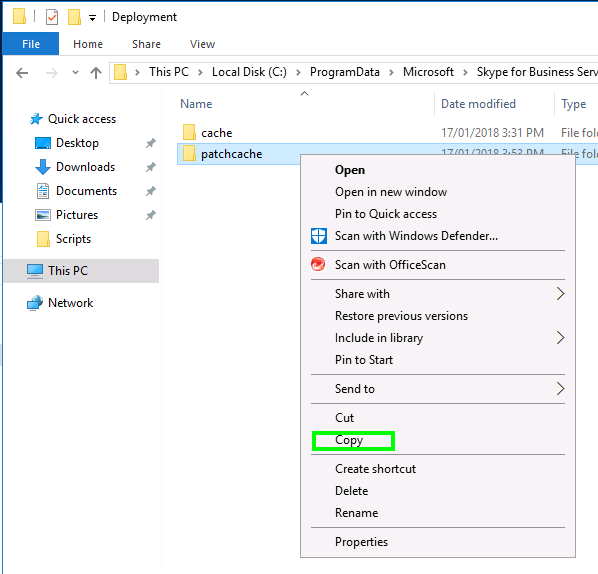Image resolution: width=598 pixels, height=574 pixels.
Task: Click the folder icon in the address bar
Action: click(121, 72)
